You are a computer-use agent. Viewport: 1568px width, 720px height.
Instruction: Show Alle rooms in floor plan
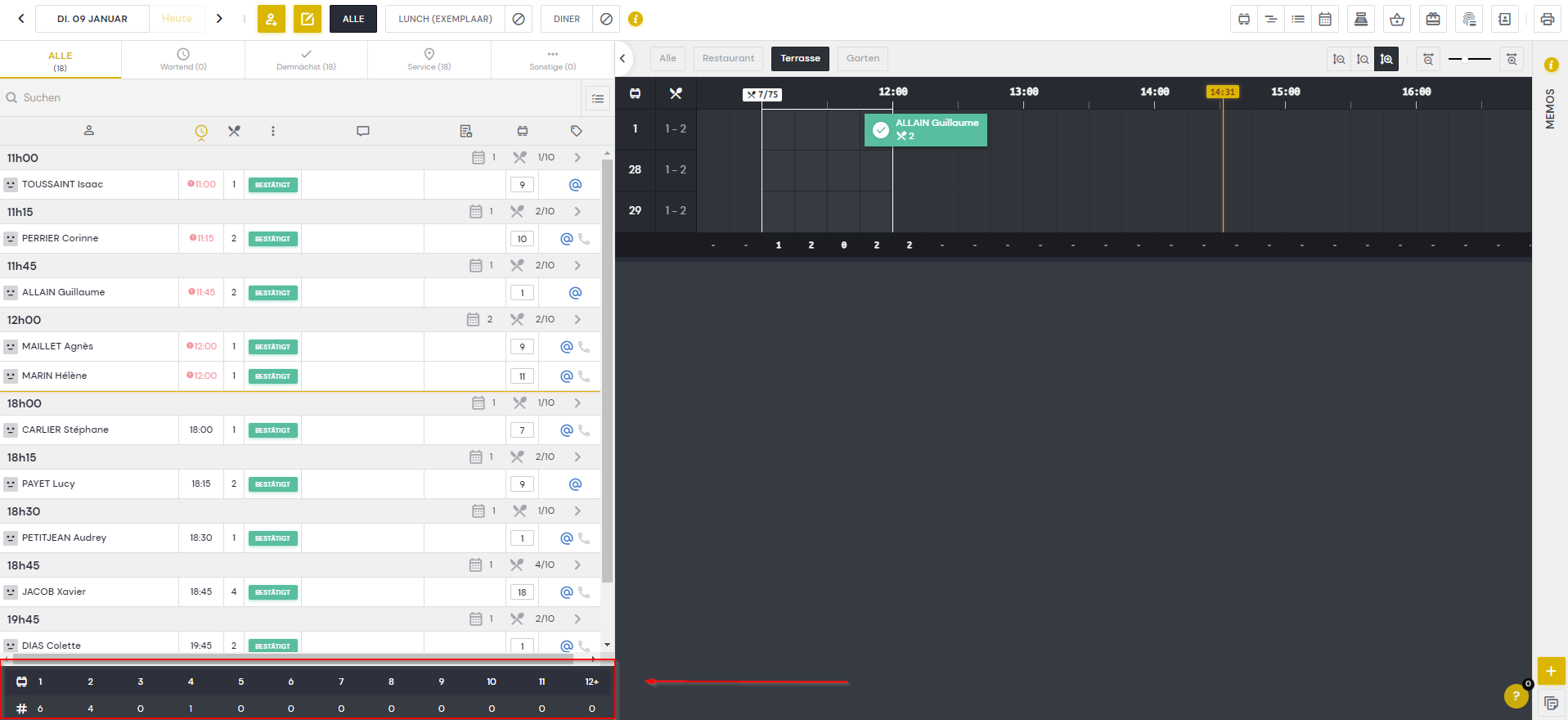point(667,58)
